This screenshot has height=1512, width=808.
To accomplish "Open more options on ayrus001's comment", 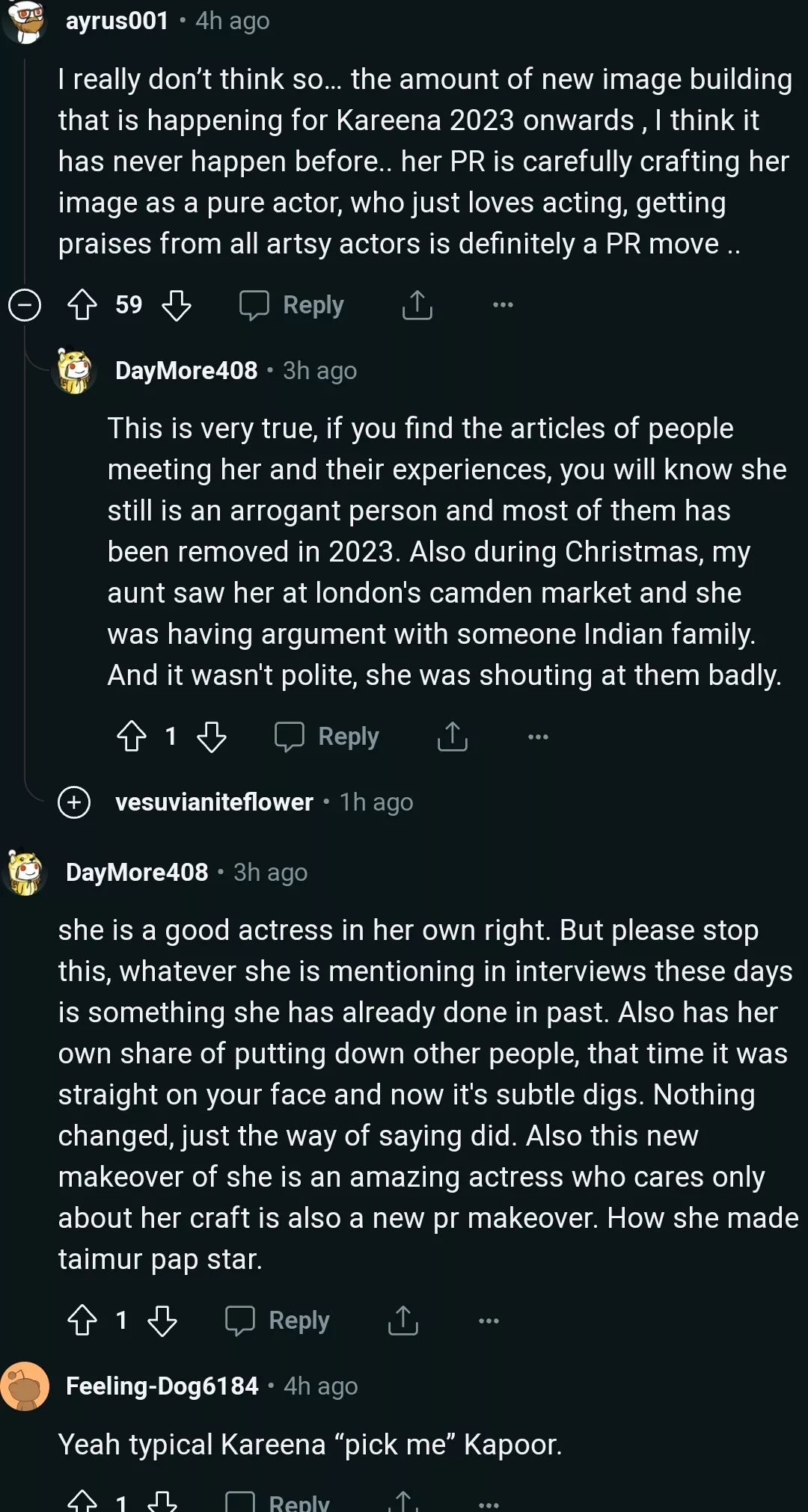I will pos(503,305).
